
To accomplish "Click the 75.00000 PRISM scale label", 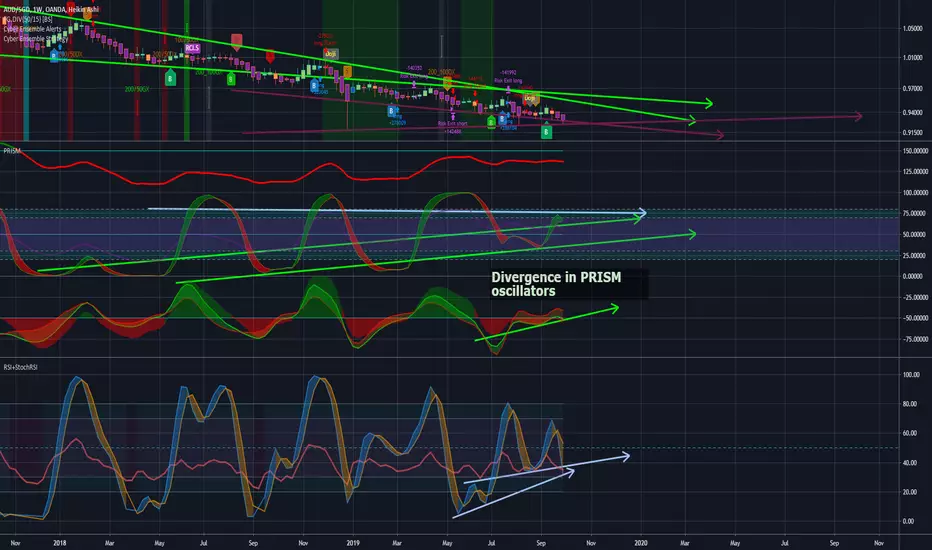I will point(915,213).
